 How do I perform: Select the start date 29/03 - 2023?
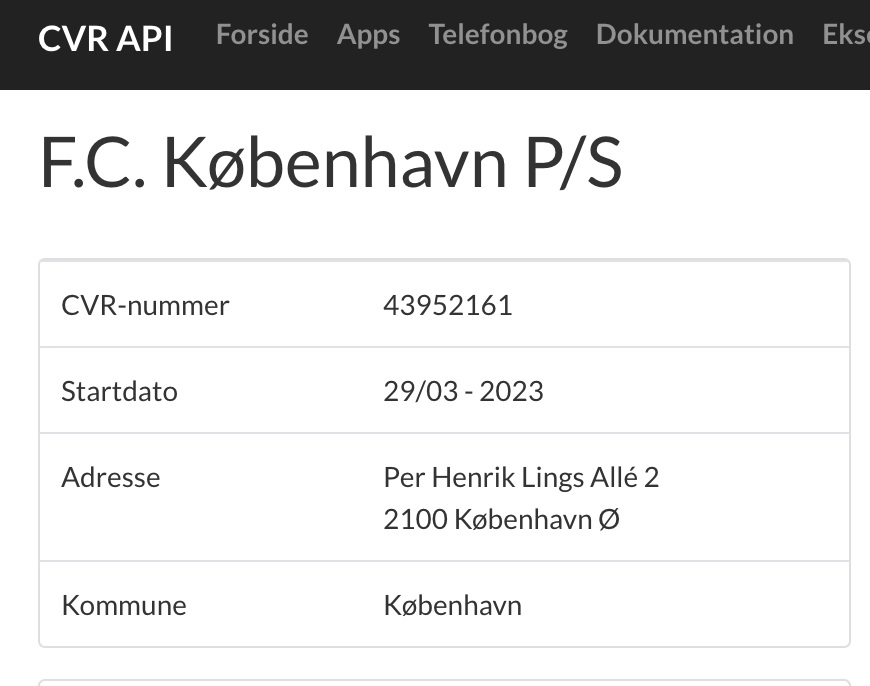point(463,391)
